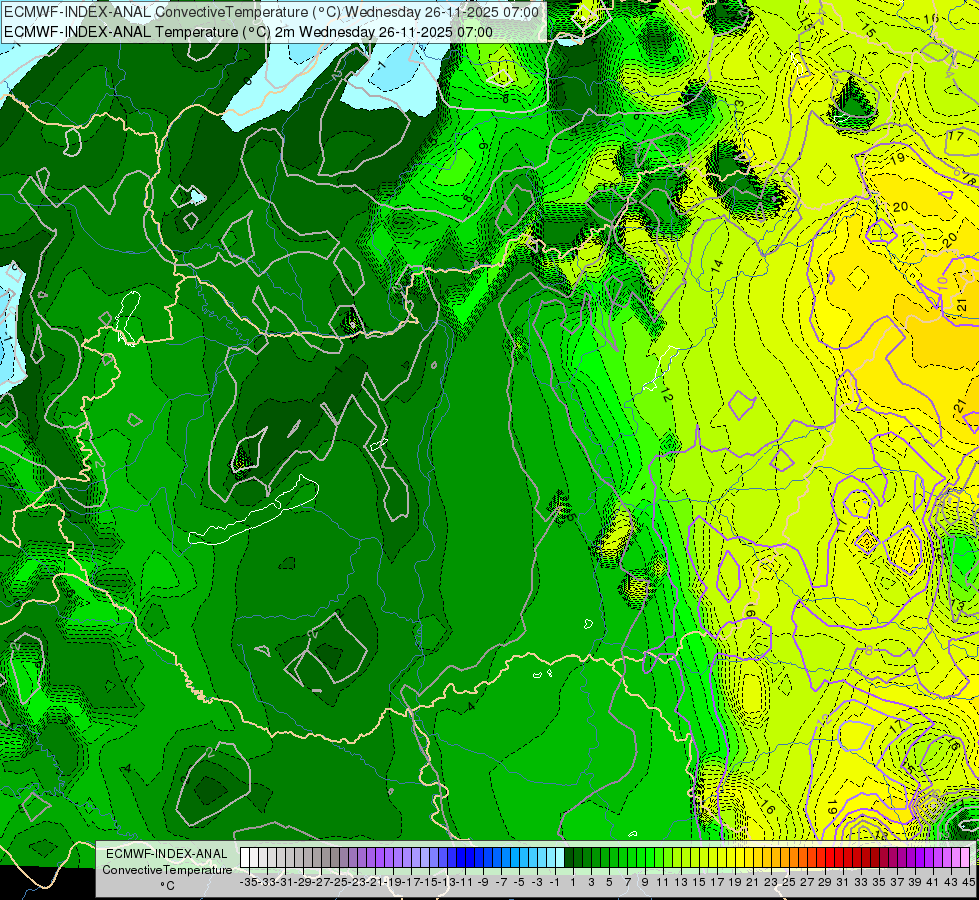Screen dimensions: 979x900
Task: Click the legend value '35'
Action: coord(878,882)
